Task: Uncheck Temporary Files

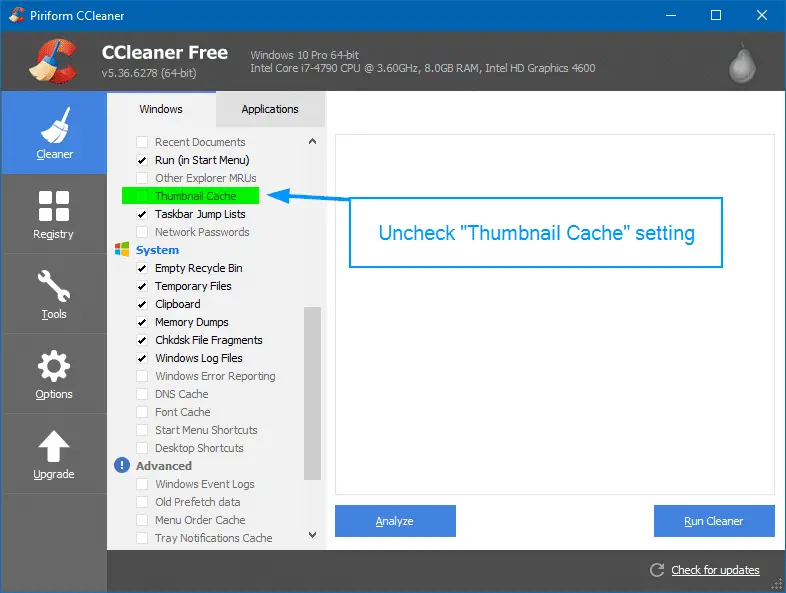Action: pyautogui.click(x=142, y=286)
